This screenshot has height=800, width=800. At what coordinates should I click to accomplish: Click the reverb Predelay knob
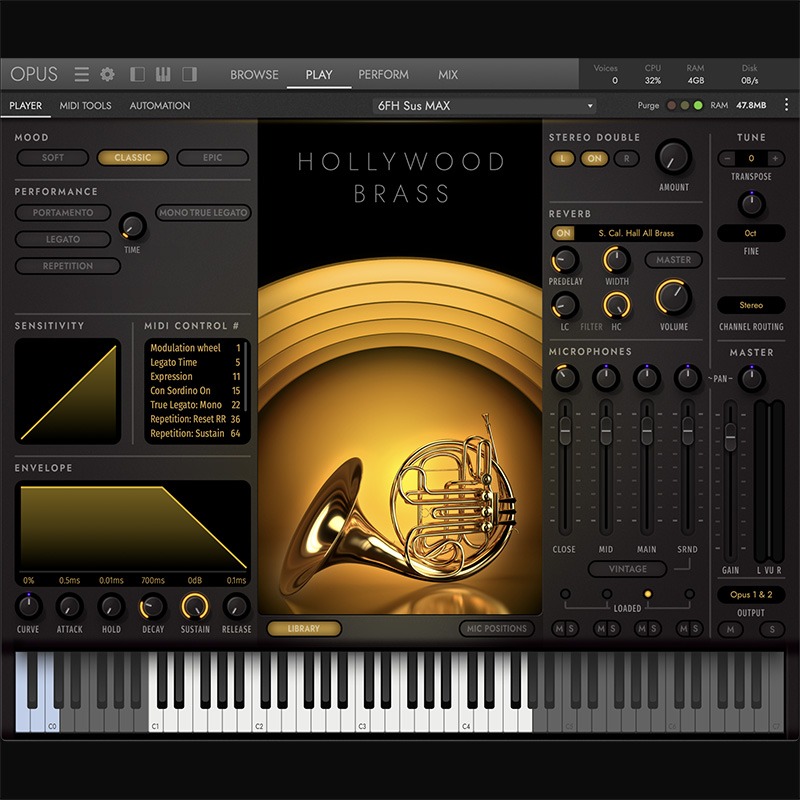(x=565, y=260)
